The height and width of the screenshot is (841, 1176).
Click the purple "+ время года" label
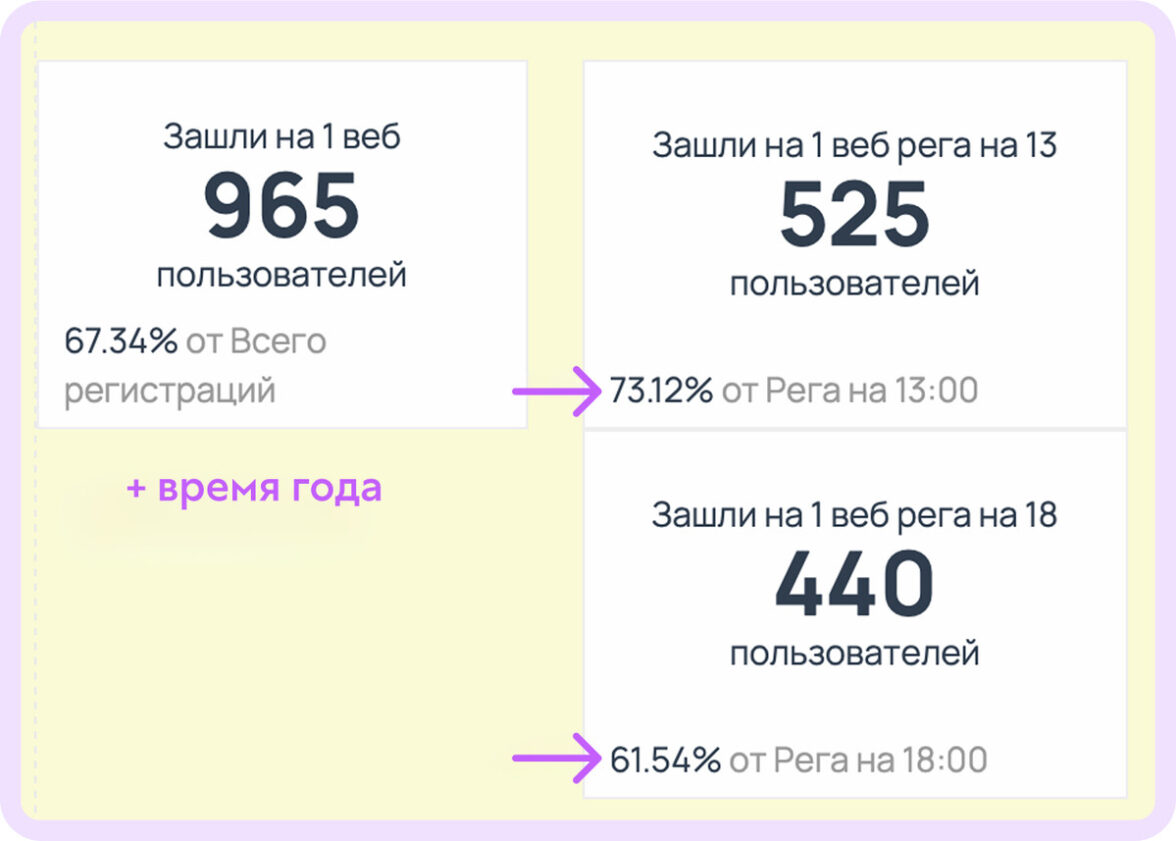pyautogui.click(x=254, y=489)
